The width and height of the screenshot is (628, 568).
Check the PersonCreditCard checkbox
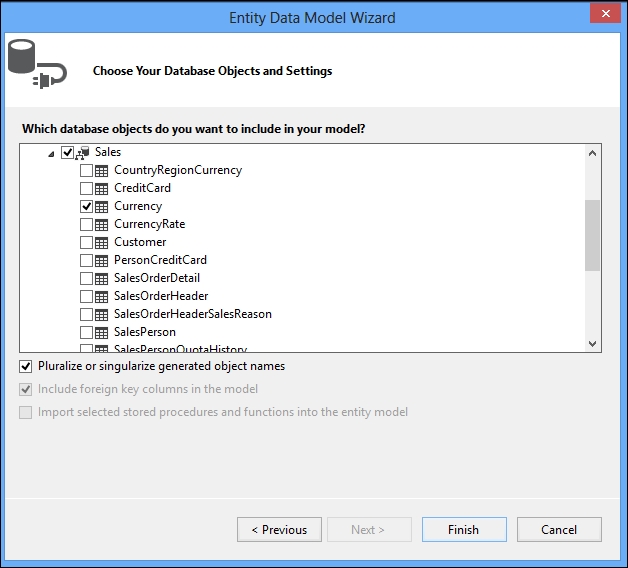click(x=86, y=260)
